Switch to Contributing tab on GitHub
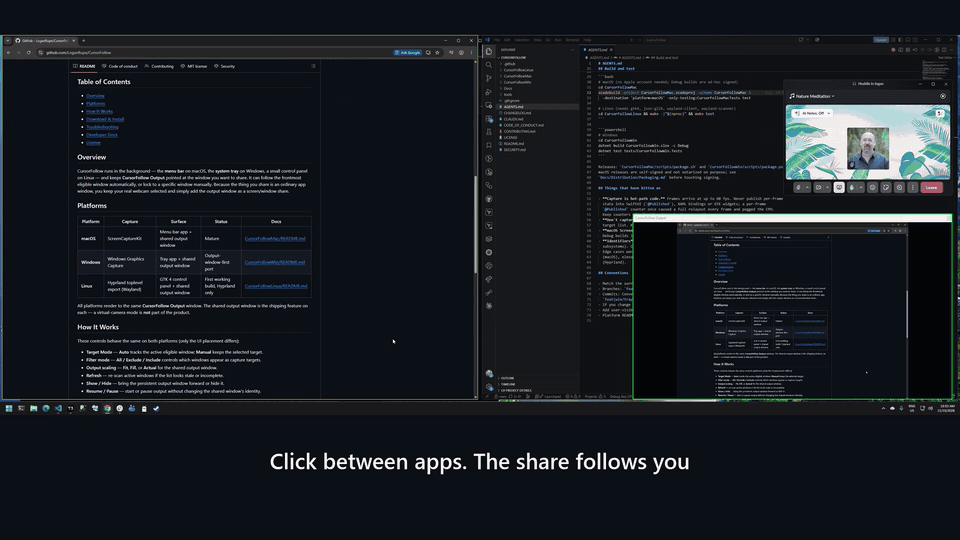 click(x=159, y=66)
